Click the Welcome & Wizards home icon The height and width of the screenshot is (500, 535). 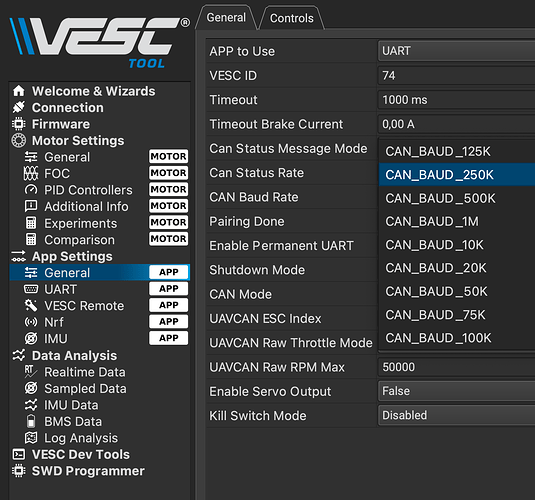[x=18, y=91]
